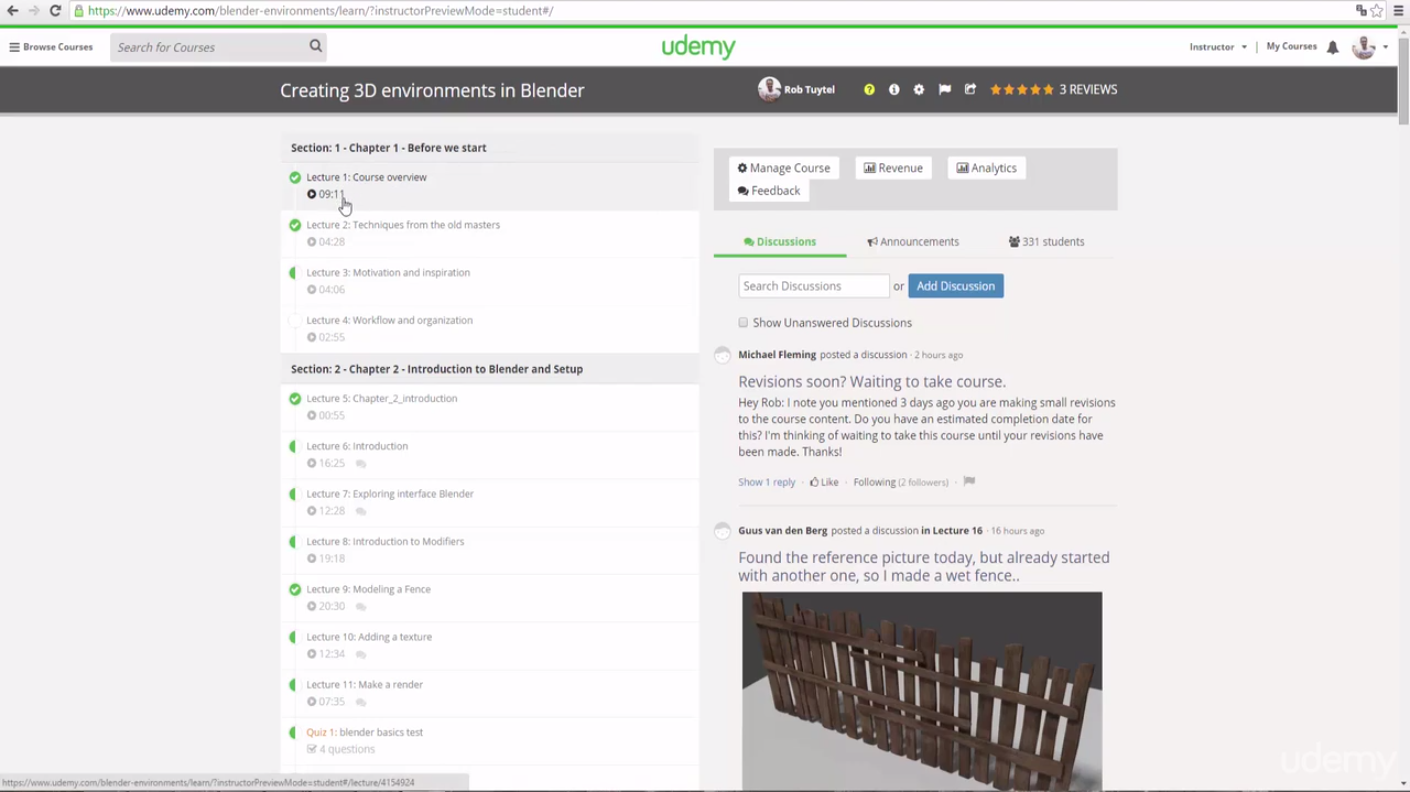Toggle completion mark for Lecture 2
Viewport: 1410px width, 792px height.
(295, 225)
